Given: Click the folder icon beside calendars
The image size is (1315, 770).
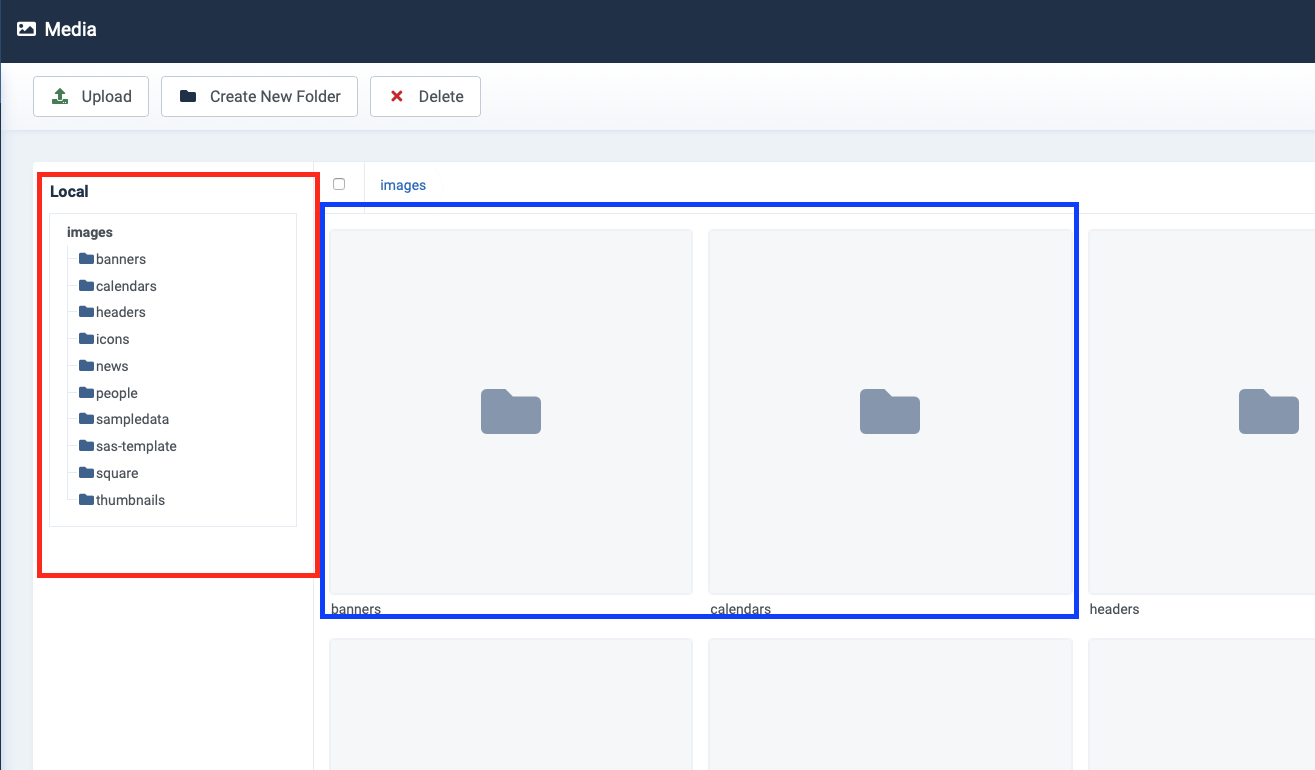Looking at the screenshot, I should (86, 286).
